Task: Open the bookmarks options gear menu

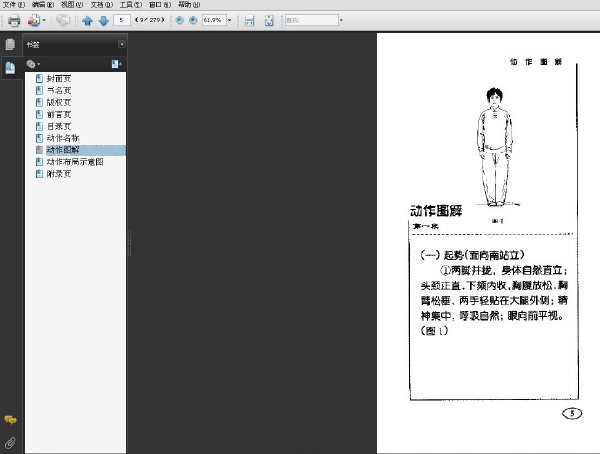Action: pos(33,64)
